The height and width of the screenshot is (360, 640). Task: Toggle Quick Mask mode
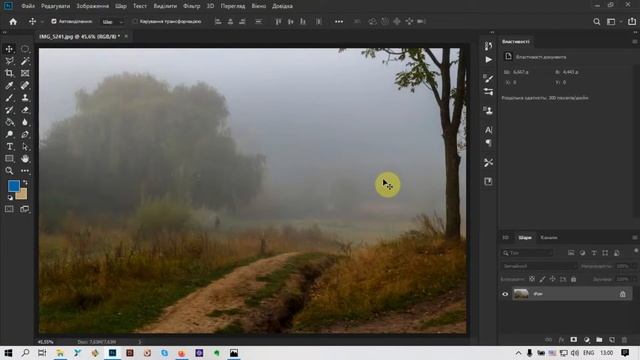point(9,209)
